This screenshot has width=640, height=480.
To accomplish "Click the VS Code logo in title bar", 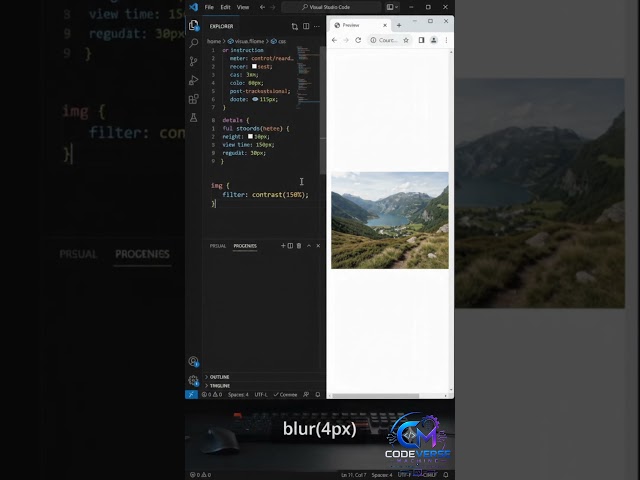I will coord(193,7).
